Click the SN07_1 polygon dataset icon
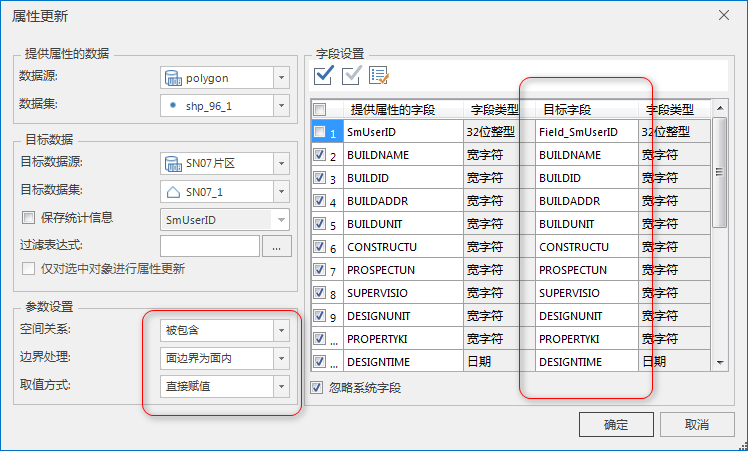 (x=173, y=192)
